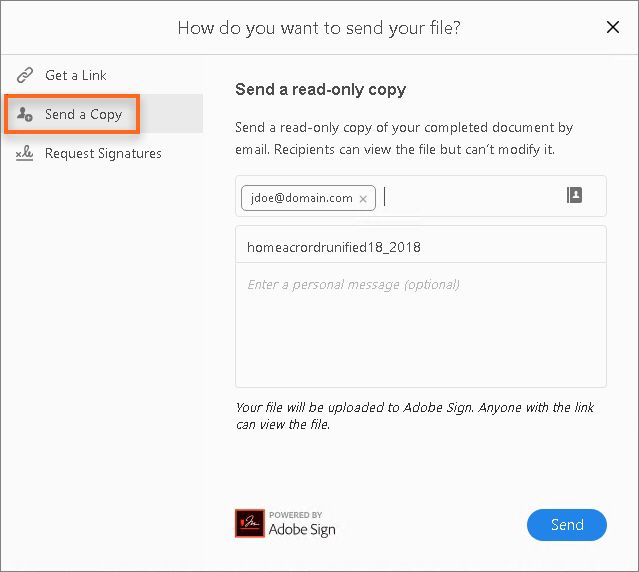This screenshot has height=572, width=639.
Task: Click the signature icon beside Request Signatures
Action: click(x=24, y=153)
